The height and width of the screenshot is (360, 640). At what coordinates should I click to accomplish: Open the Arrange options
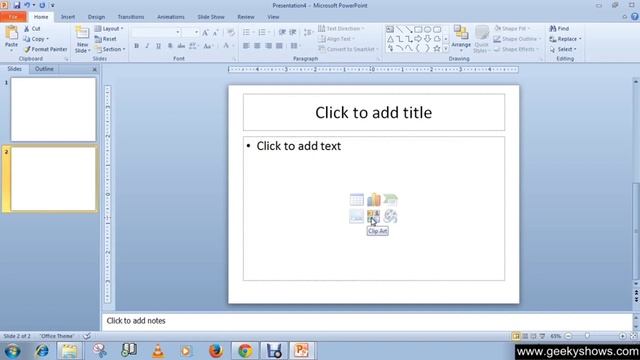click(x=461, y=38)
